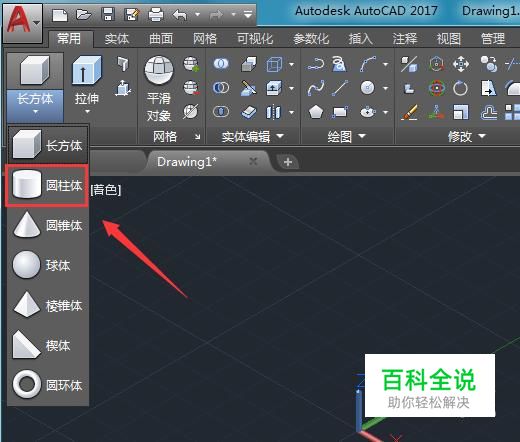Open the circle tool dropdown arrow
Viewport: 520px width, 442px height.
point(386,88)
